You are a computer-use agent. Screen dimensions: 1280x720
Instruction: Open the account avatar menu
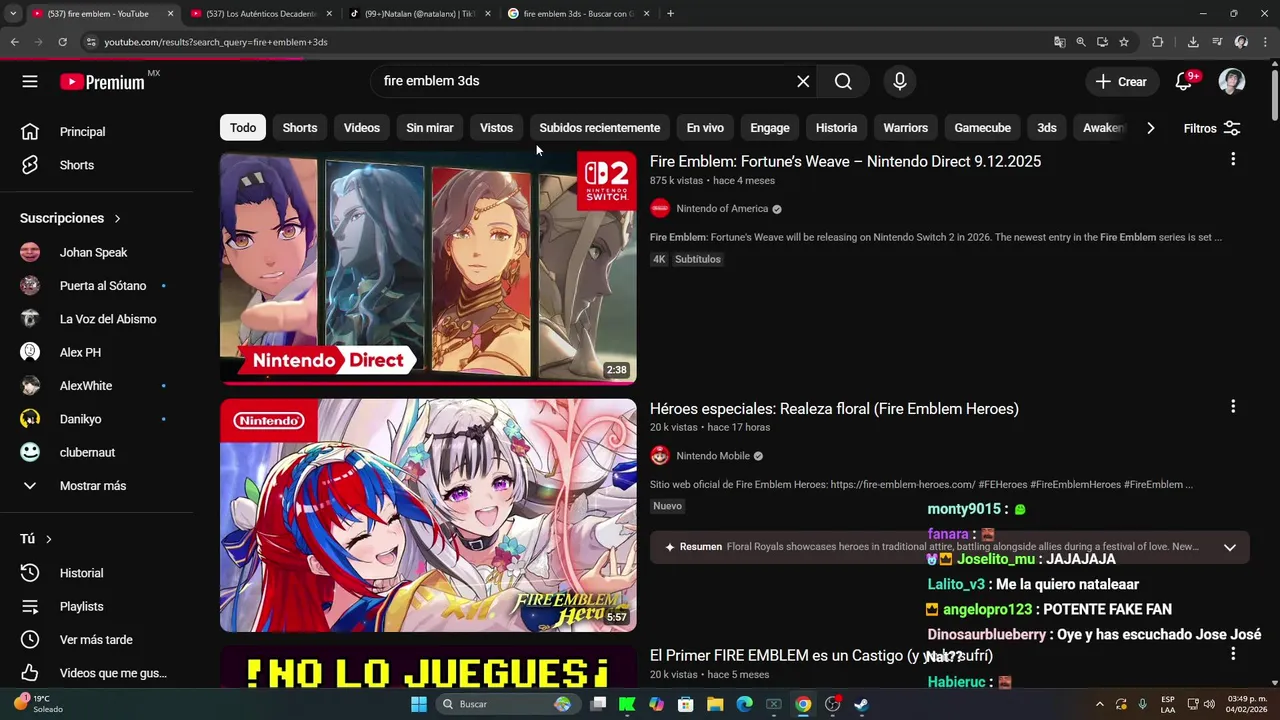[x=1232, y=82]
